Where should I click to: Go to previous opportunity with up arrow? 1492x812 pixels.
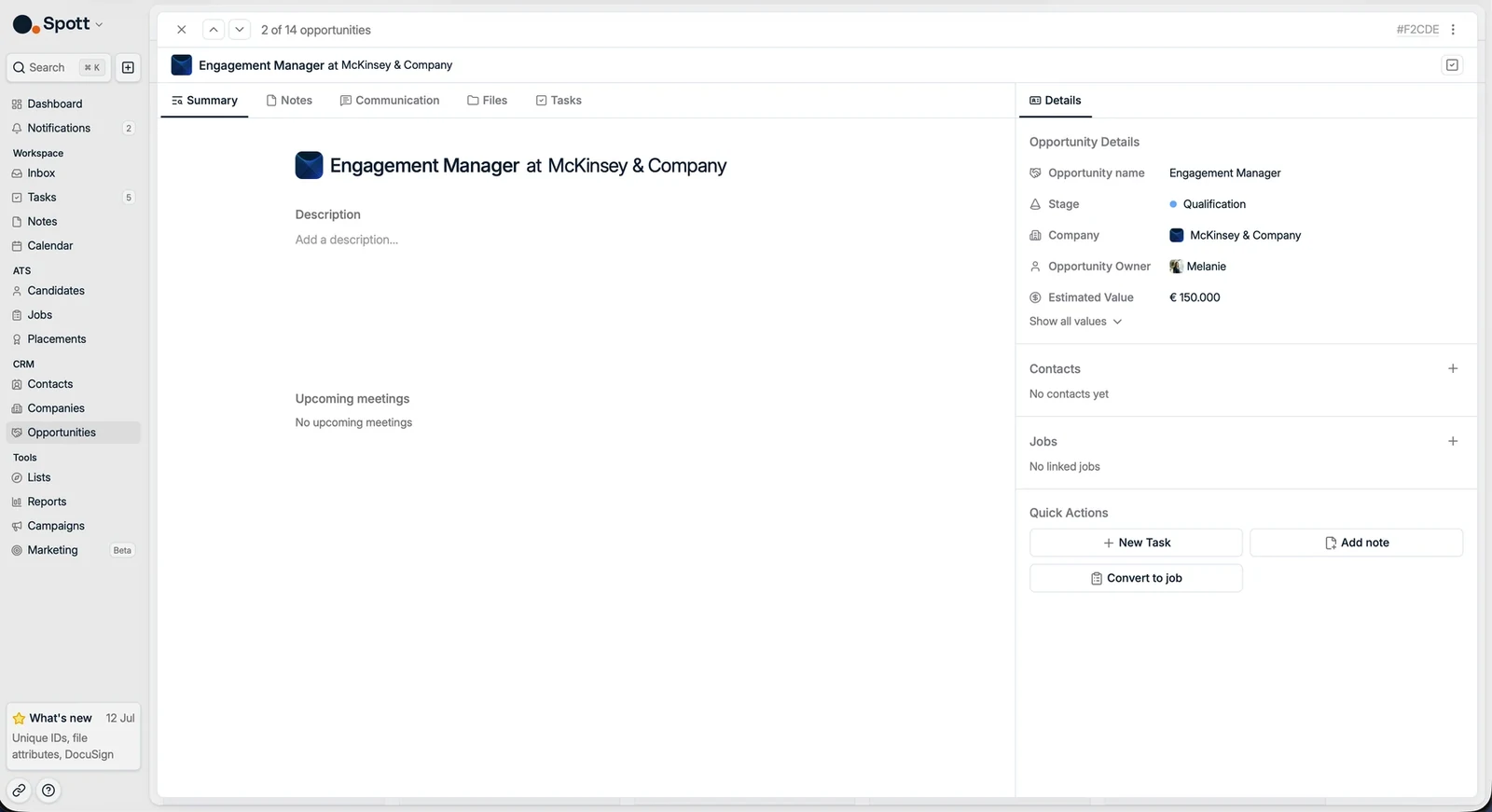tap(214, 30)
